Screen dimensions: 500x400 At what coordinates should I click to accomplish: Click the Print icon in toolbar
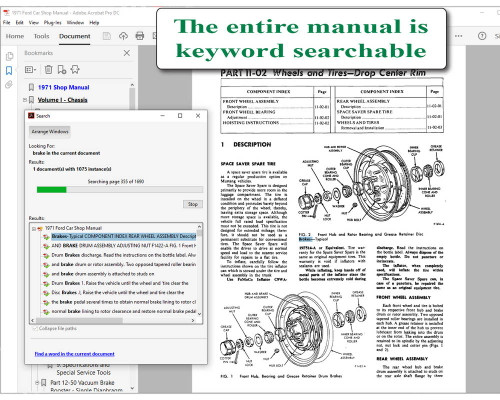tap(140, 36)
